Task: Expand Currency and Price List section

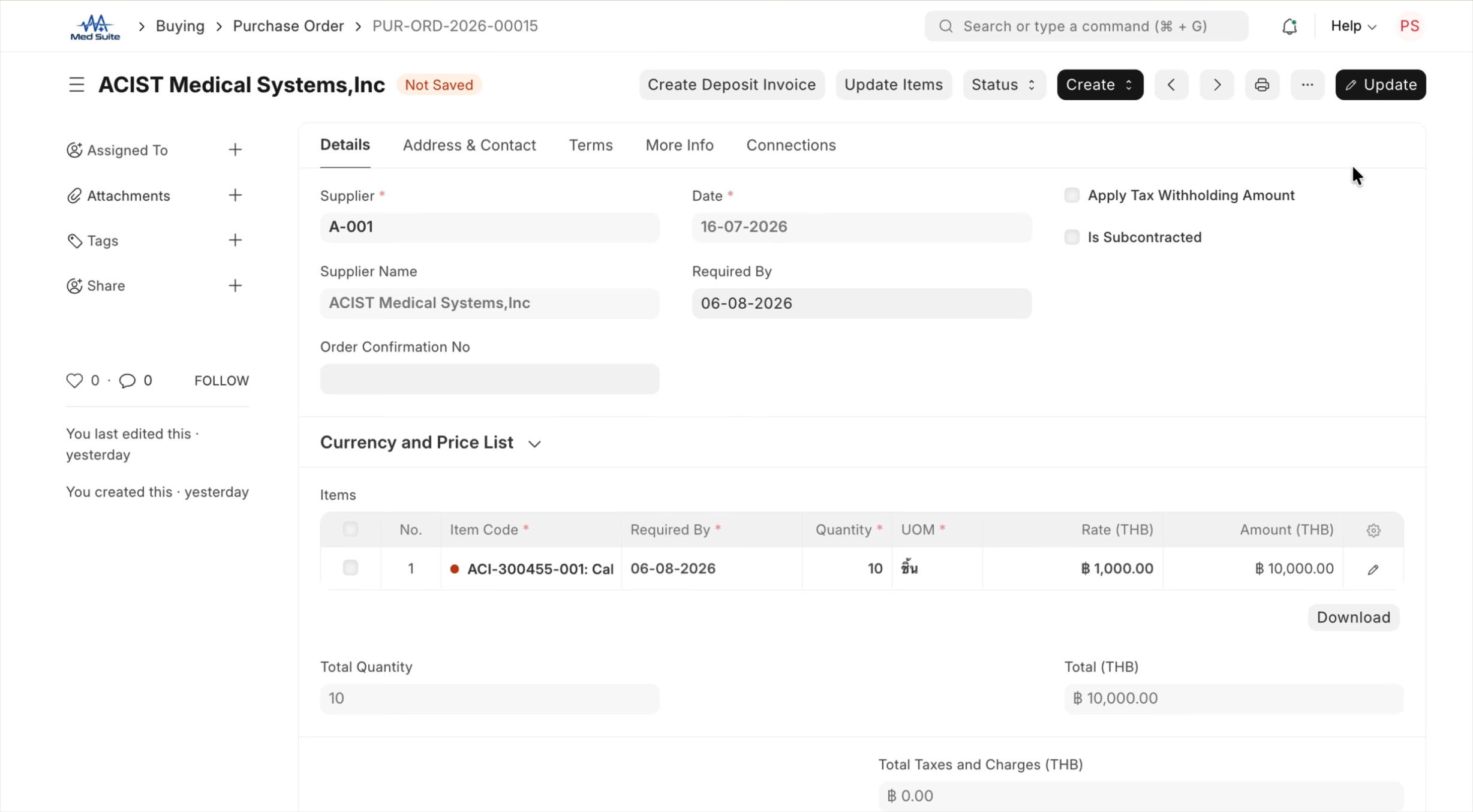Action: click(x=431, y=443)
